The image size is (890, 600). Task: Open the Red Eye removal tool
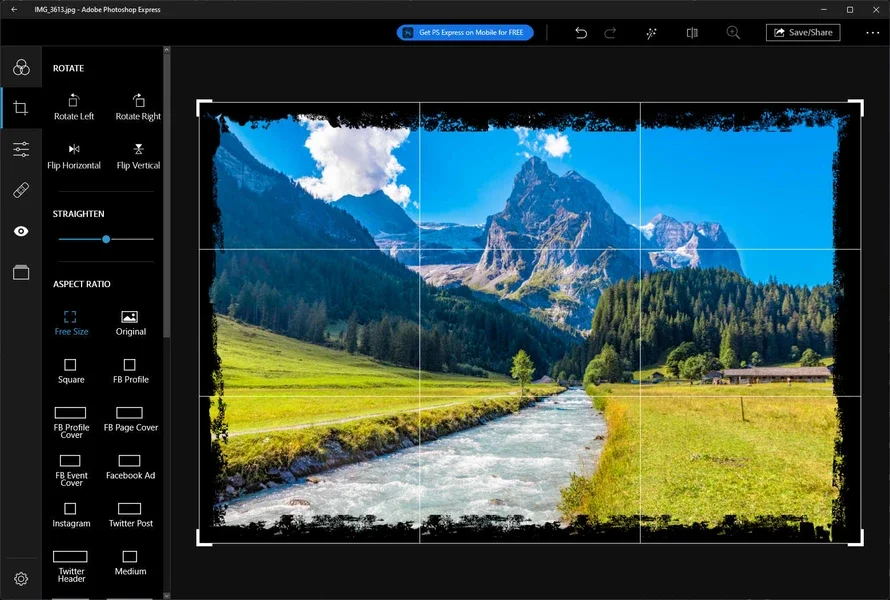point(21,230)
